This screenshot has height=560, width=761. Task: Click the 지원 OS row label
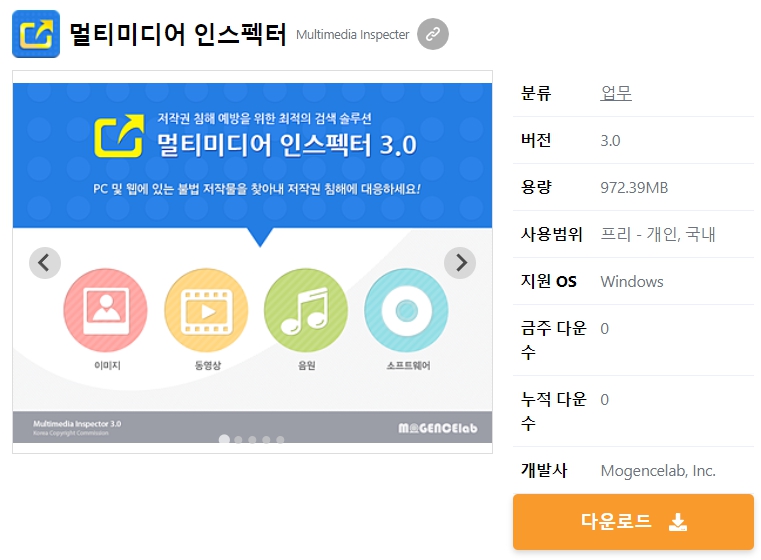(548, 281)
